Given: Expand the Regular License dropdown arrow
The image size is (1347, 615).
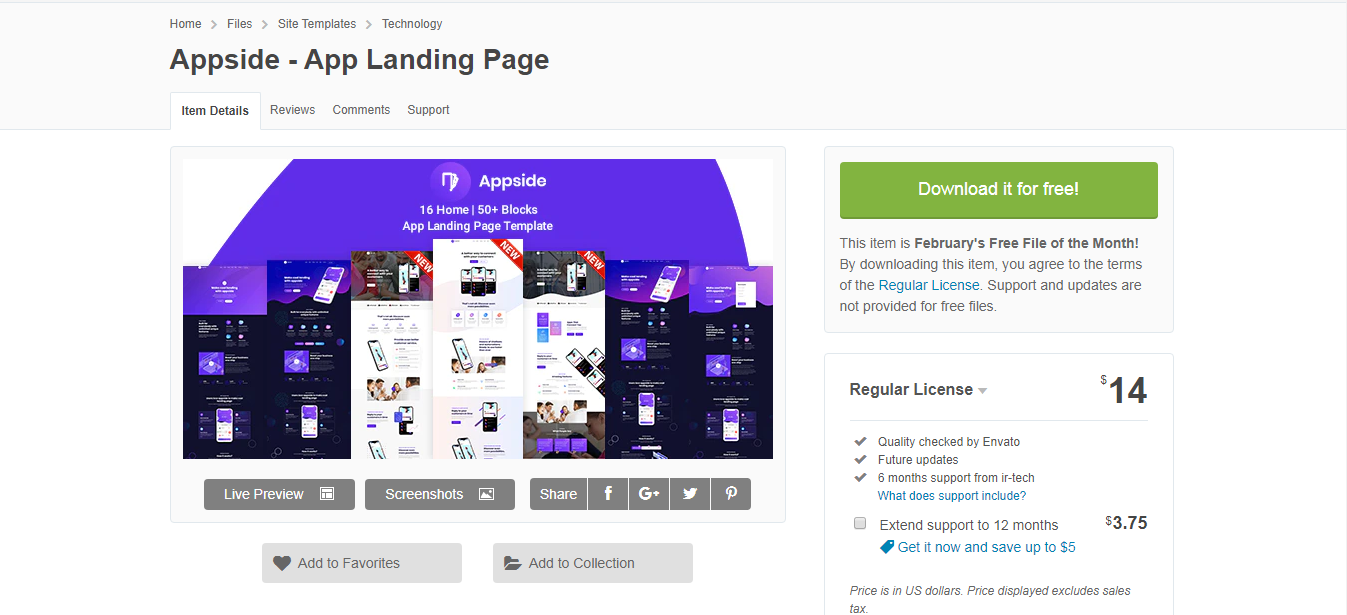Looking at the screenshot, I should pyautogui.click(x=983, y=391).
